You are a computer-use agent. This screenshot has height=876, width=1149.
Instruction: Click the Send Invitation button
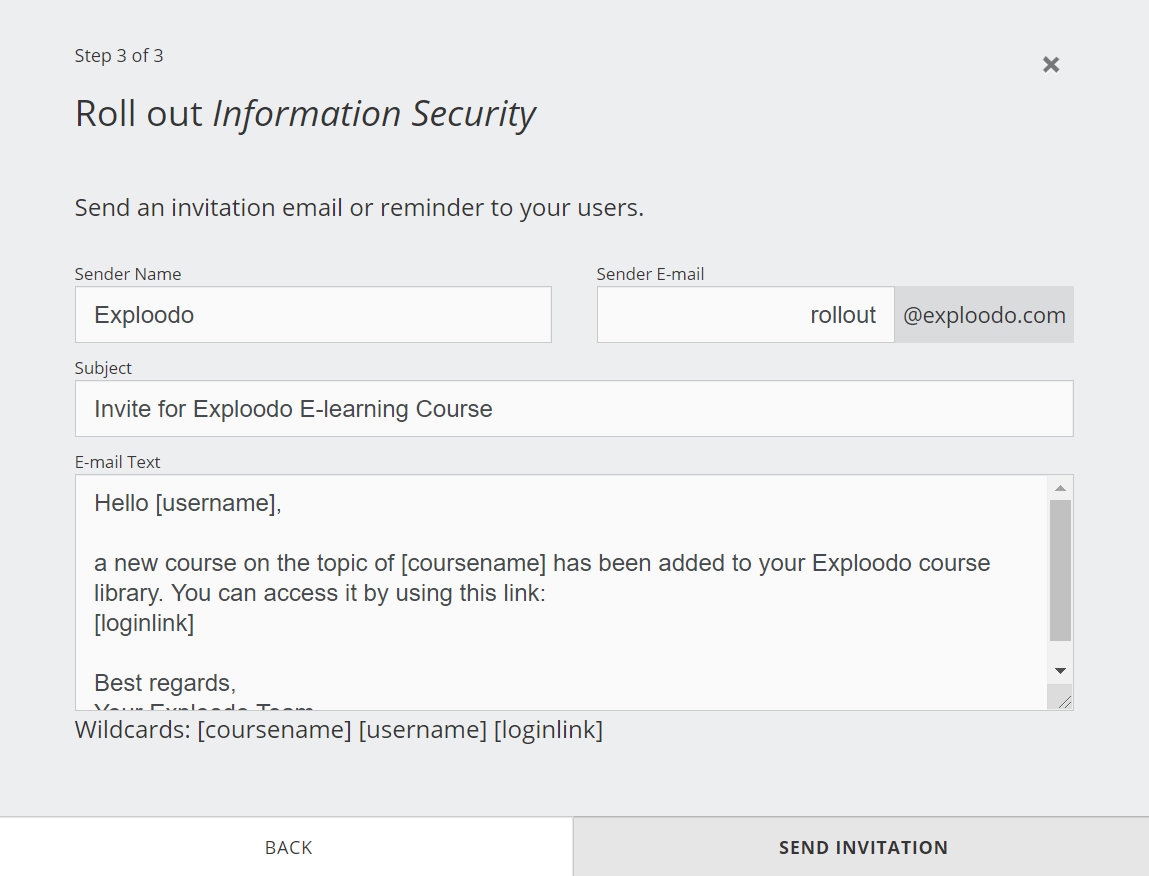[x=862, y=847]
